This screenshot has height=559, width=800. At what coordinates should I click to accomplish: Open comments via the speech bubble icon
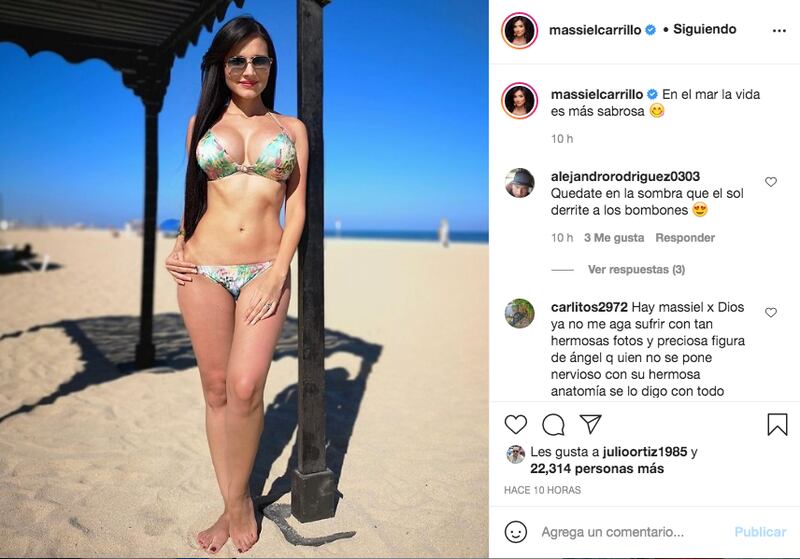click(553, 424)
